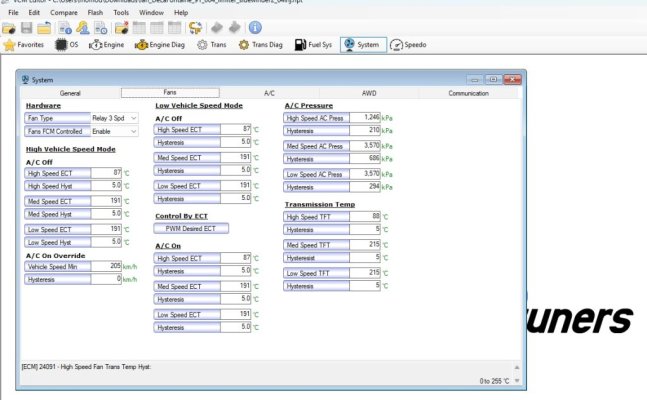Click the close file folder icon with blue arrow

(x=44, y=28)
